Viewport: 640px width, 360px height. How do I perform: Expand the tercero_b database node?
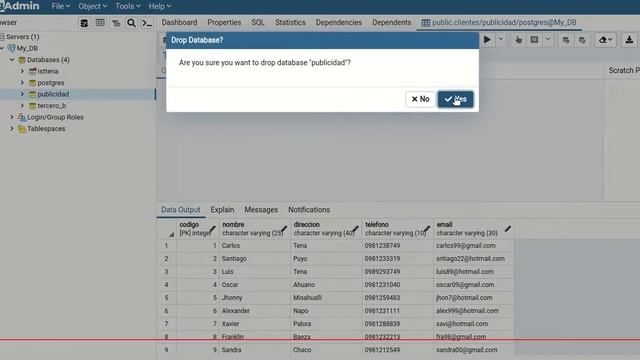click(22, 105)
